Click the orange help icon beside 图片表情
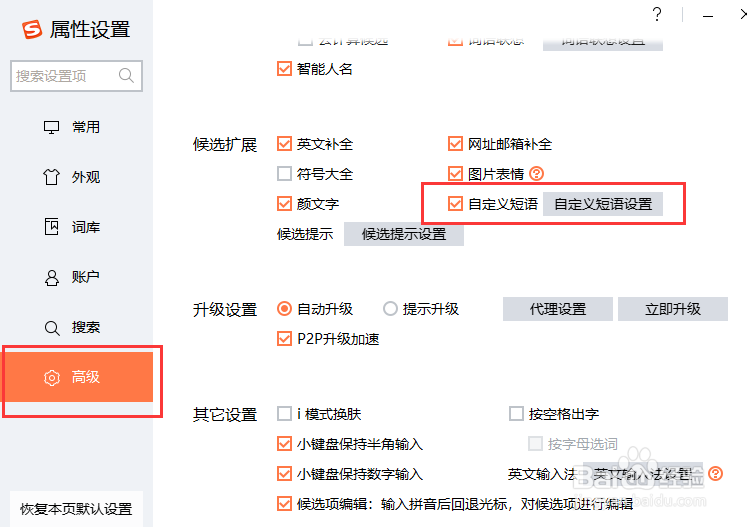 coord(536,174)
